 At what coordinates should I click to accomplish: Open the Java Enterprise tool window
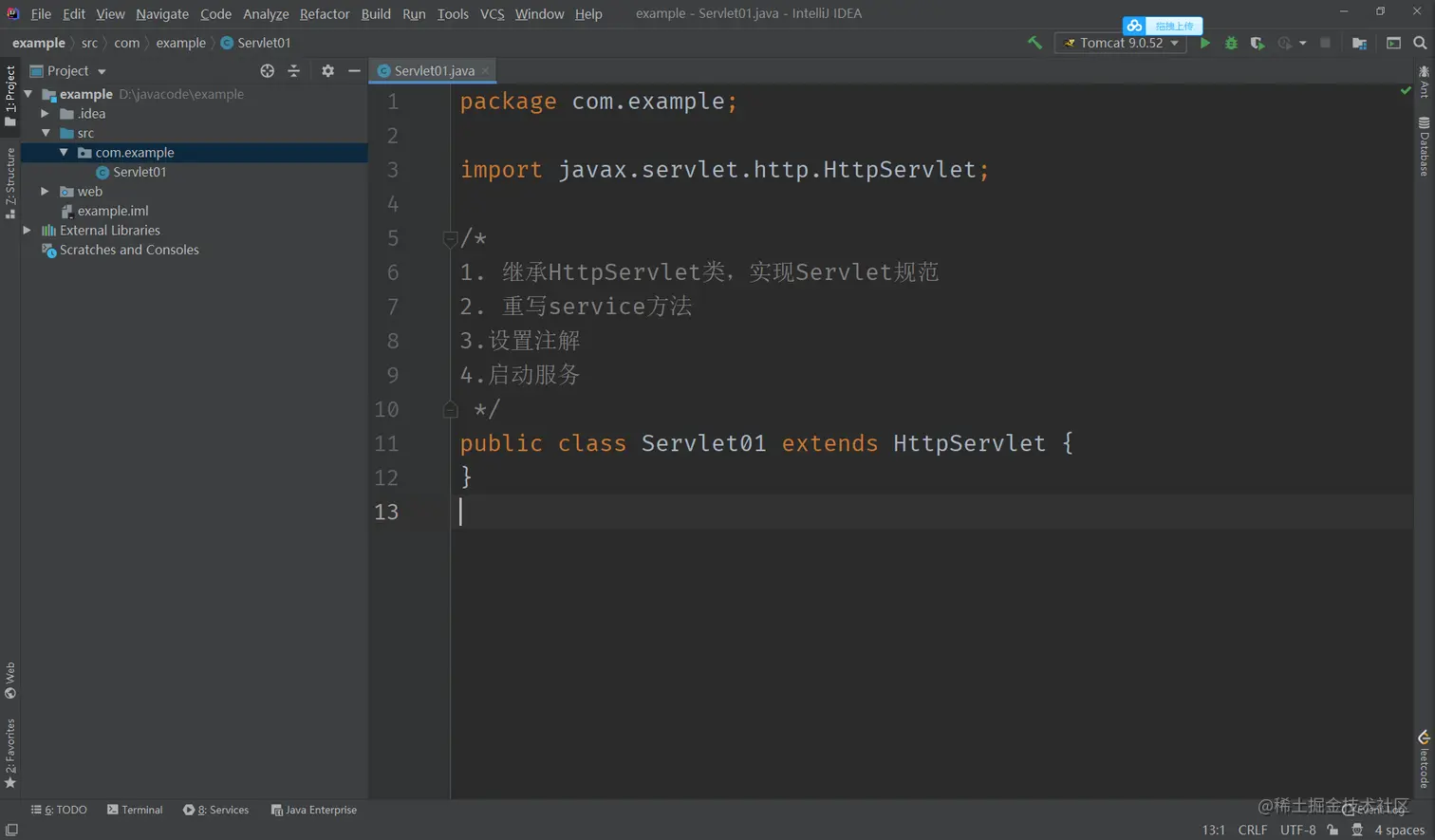[x=314, y=810]
